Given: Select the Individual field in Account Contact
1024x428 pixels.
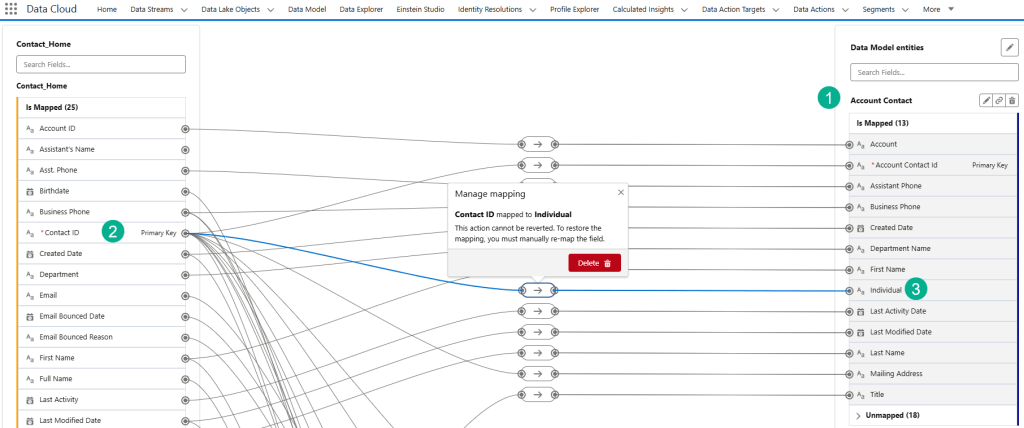Looking at the screenshot, I should pyautogui.click(x=886, y=290).
